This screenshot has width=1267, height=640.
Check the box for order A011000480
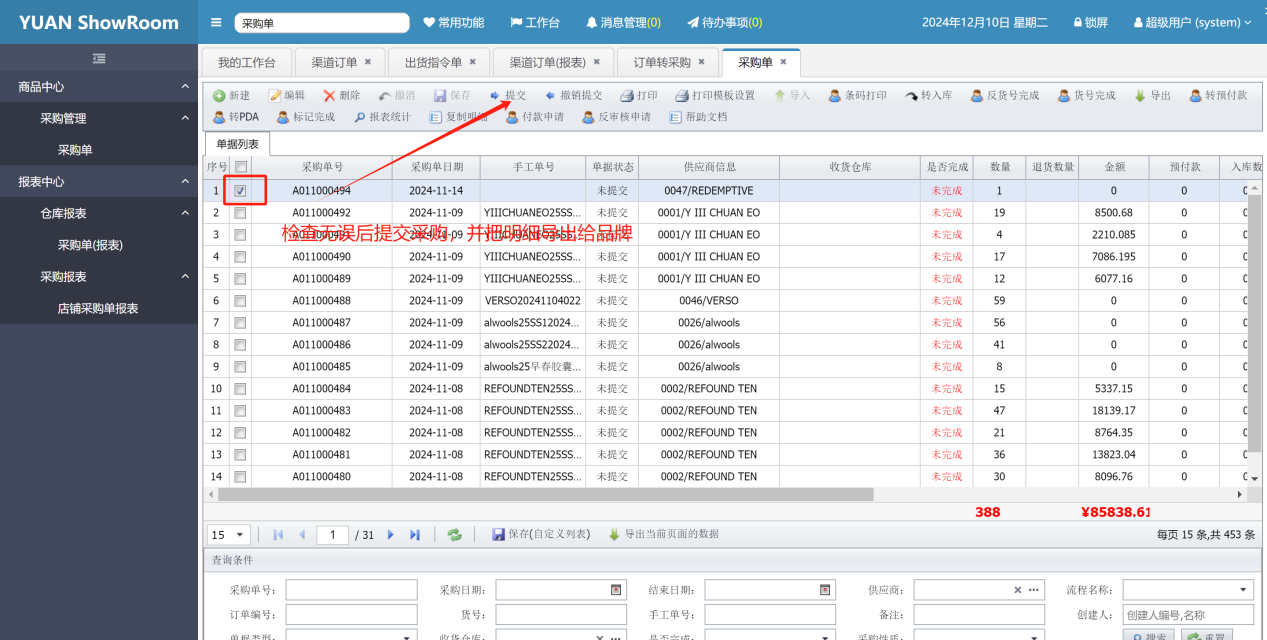240,476
